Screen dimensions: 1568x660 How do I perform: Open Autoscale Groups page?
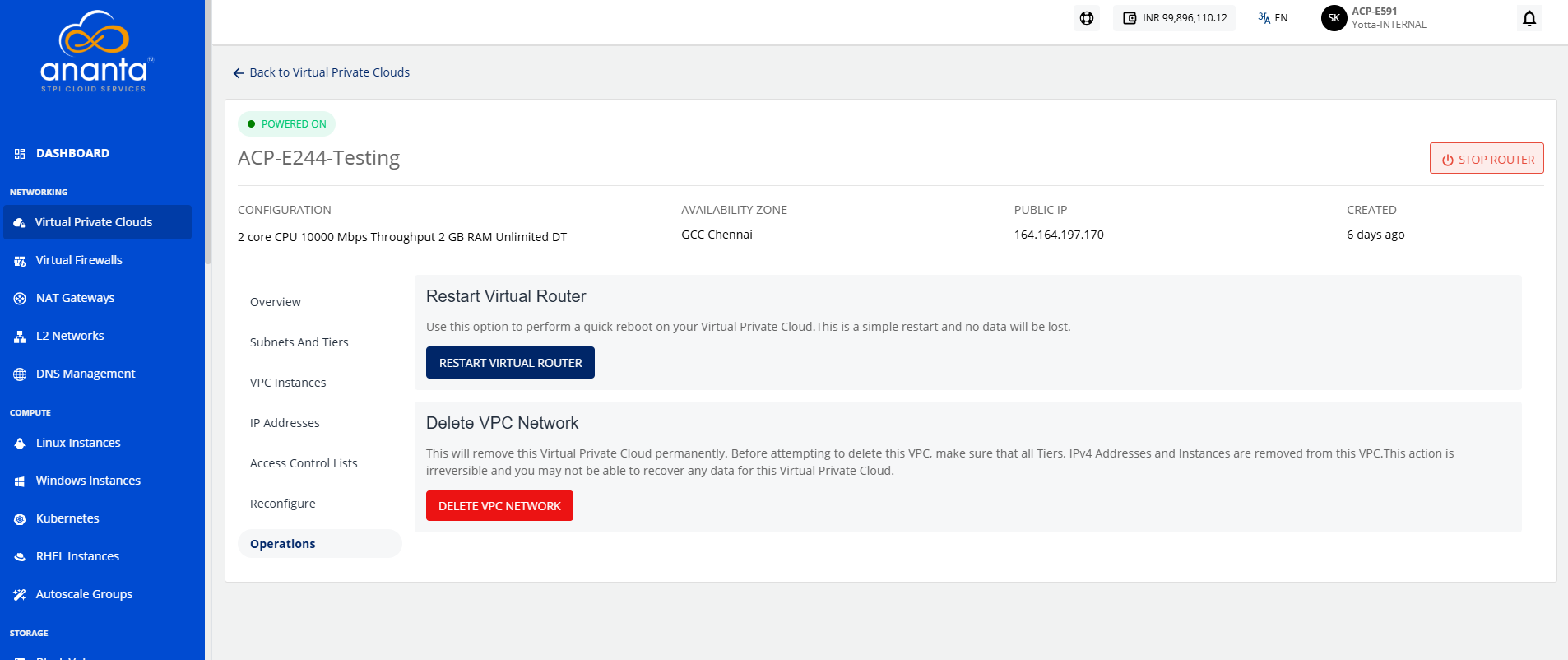tap(84, 594)
